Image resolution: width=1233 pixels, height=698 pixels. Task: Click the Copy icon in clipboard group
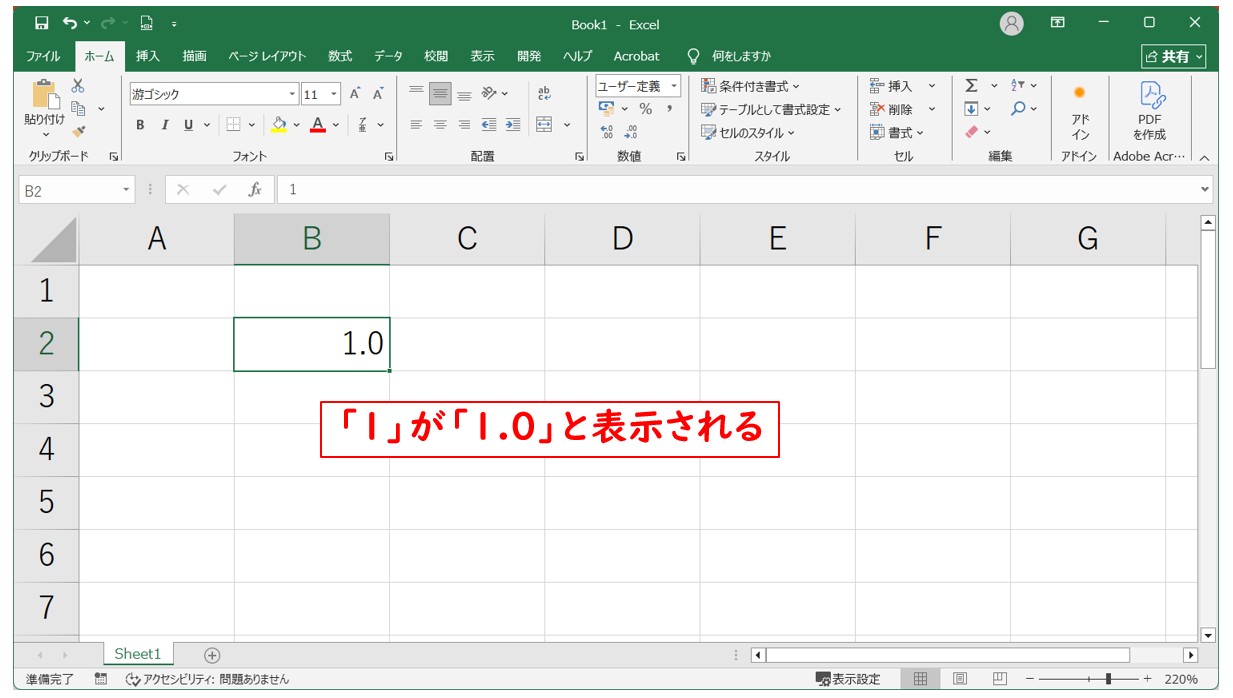pyautogui.click(x=79, y=108)
